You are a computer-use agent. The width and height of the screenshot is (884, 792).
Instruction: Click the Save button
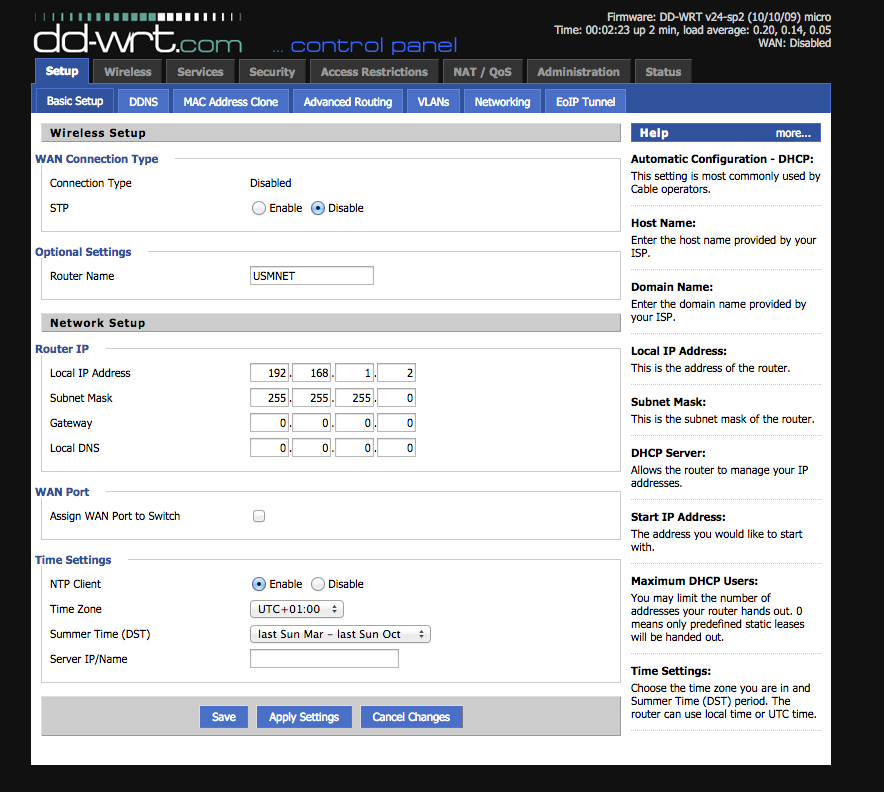pyautogui.click(x=224, y=717)
